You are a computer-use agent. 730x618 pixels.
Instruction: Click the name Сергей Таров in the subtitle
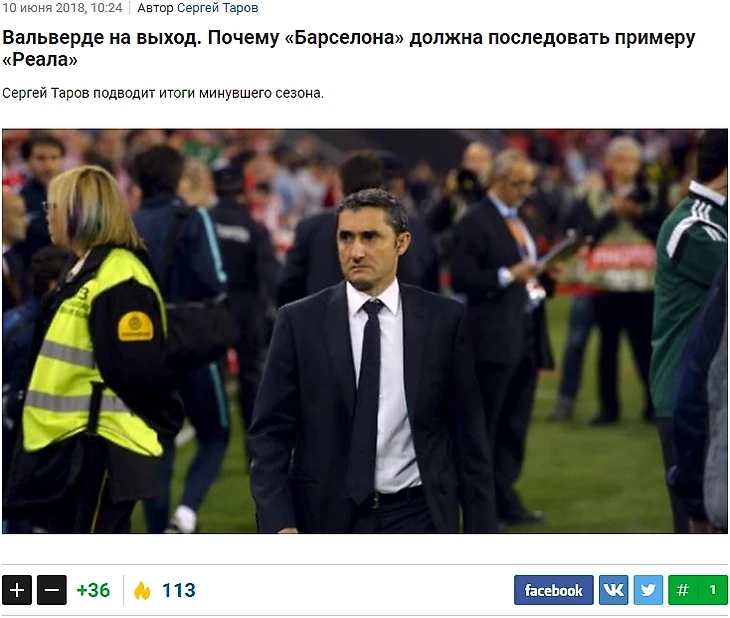[45, 93]
